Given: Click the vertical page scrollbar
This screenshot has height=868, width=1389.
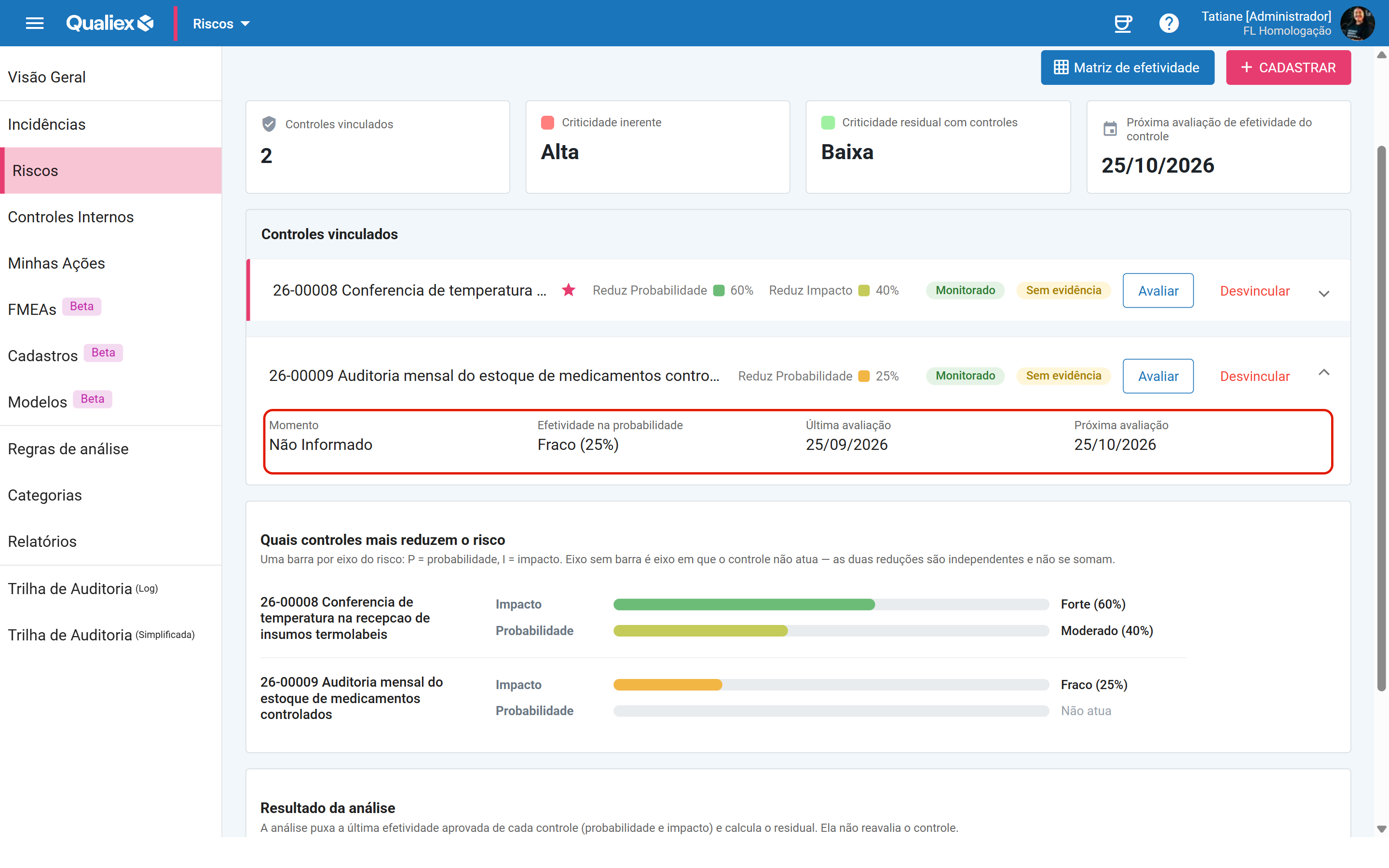Looking at the screenshot, I should point(1382,419).
